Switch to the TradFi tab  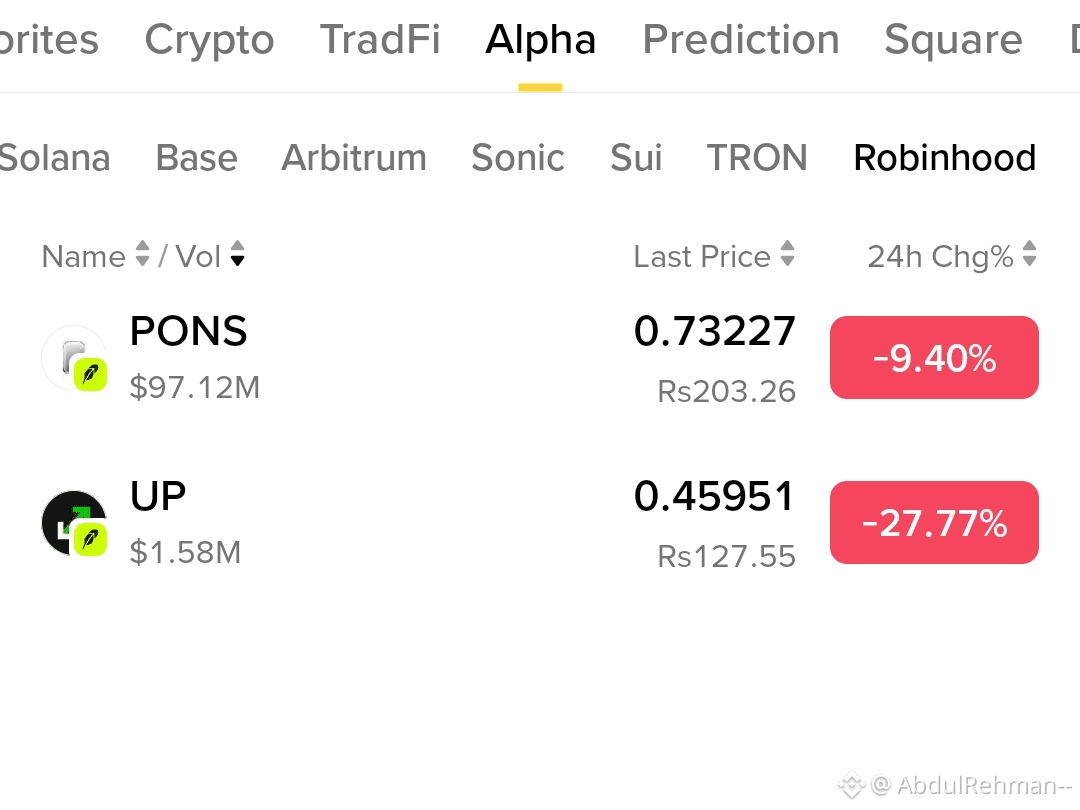(380, 39)
